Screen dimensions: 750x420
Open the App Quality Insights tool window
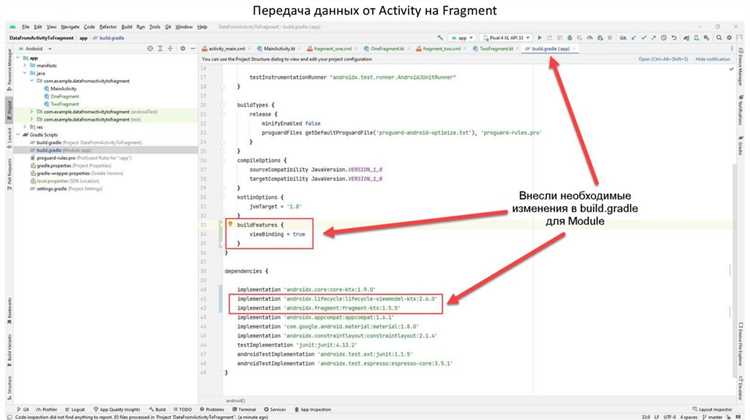tap(117, 410)
